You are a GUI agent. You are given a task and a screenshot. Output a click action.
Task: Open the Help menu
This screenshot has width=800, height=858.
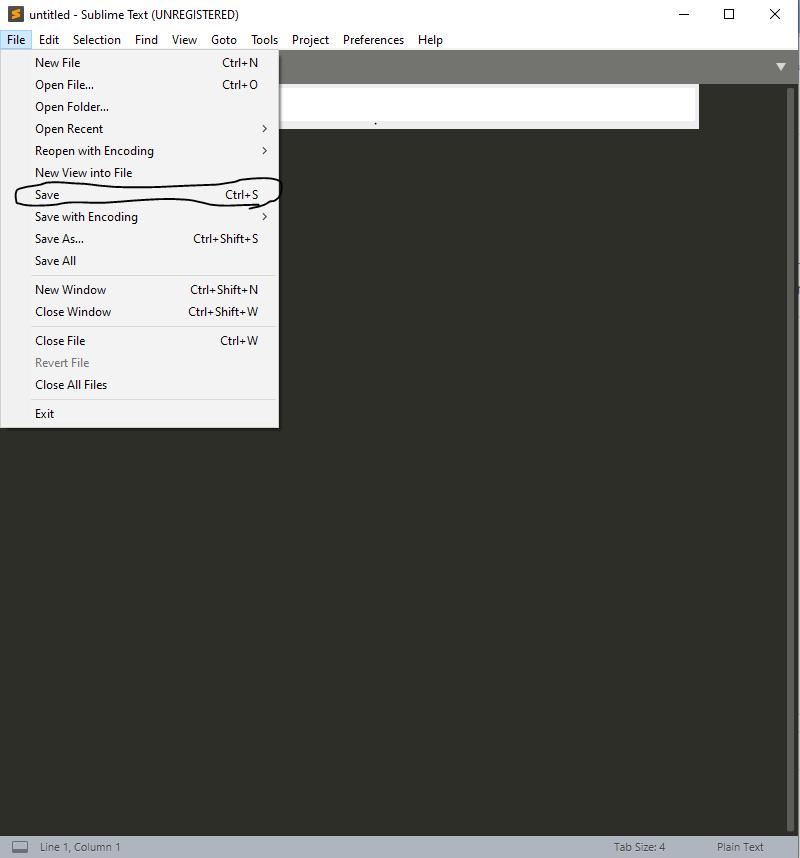click(x=430, y=40)
